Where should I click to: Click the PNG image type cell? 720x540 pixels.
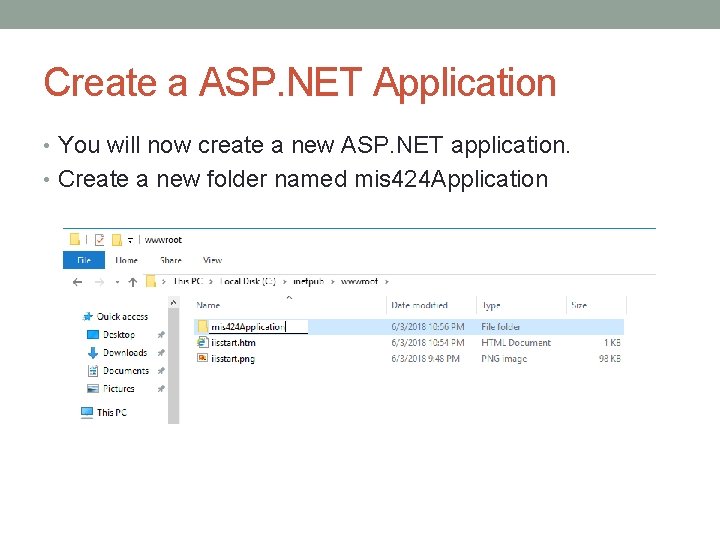[x=504, y=359]
